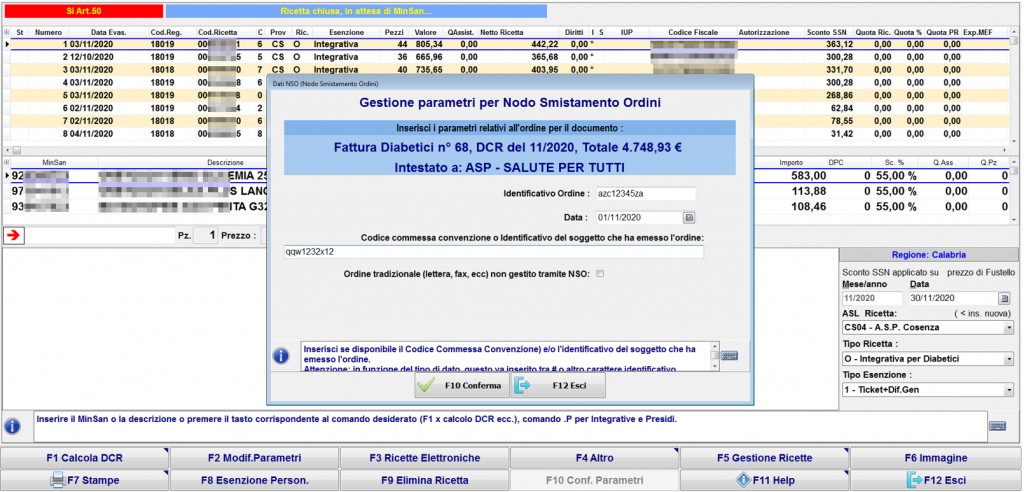This screenshot has height=492, width=1024.
Task: Click the keyboard icon at the bottom right hint bar
Action: (x=997, y=426)
